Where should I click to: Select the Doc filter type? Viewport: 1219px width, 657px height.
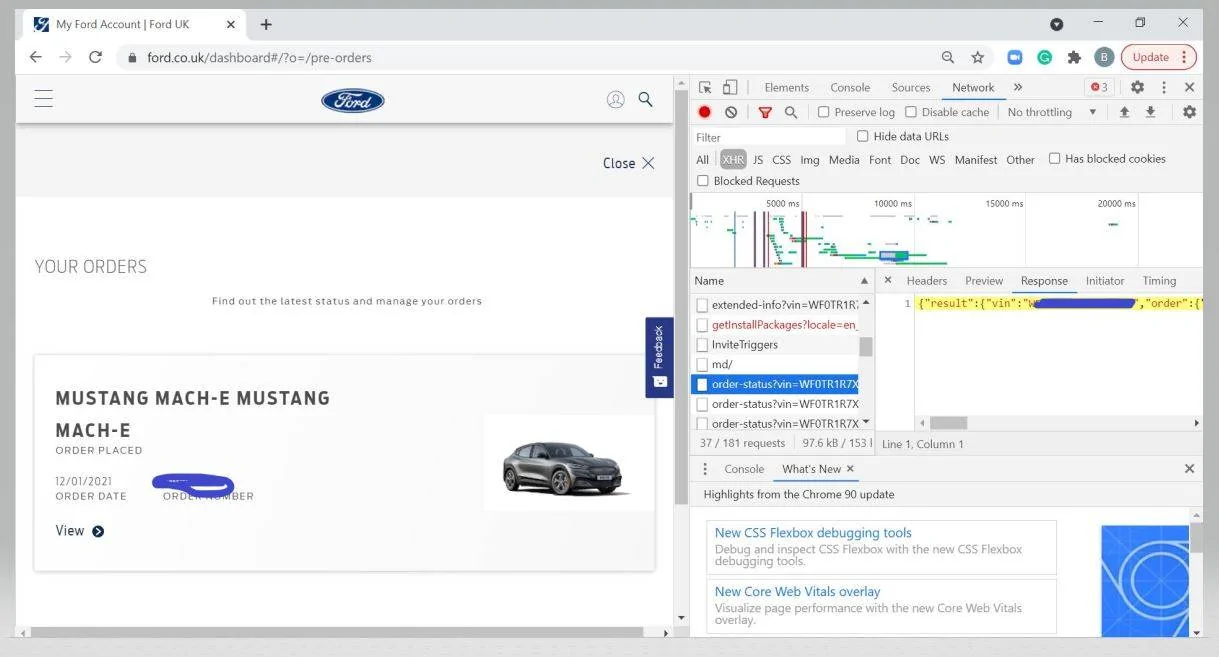coord(910,160)
